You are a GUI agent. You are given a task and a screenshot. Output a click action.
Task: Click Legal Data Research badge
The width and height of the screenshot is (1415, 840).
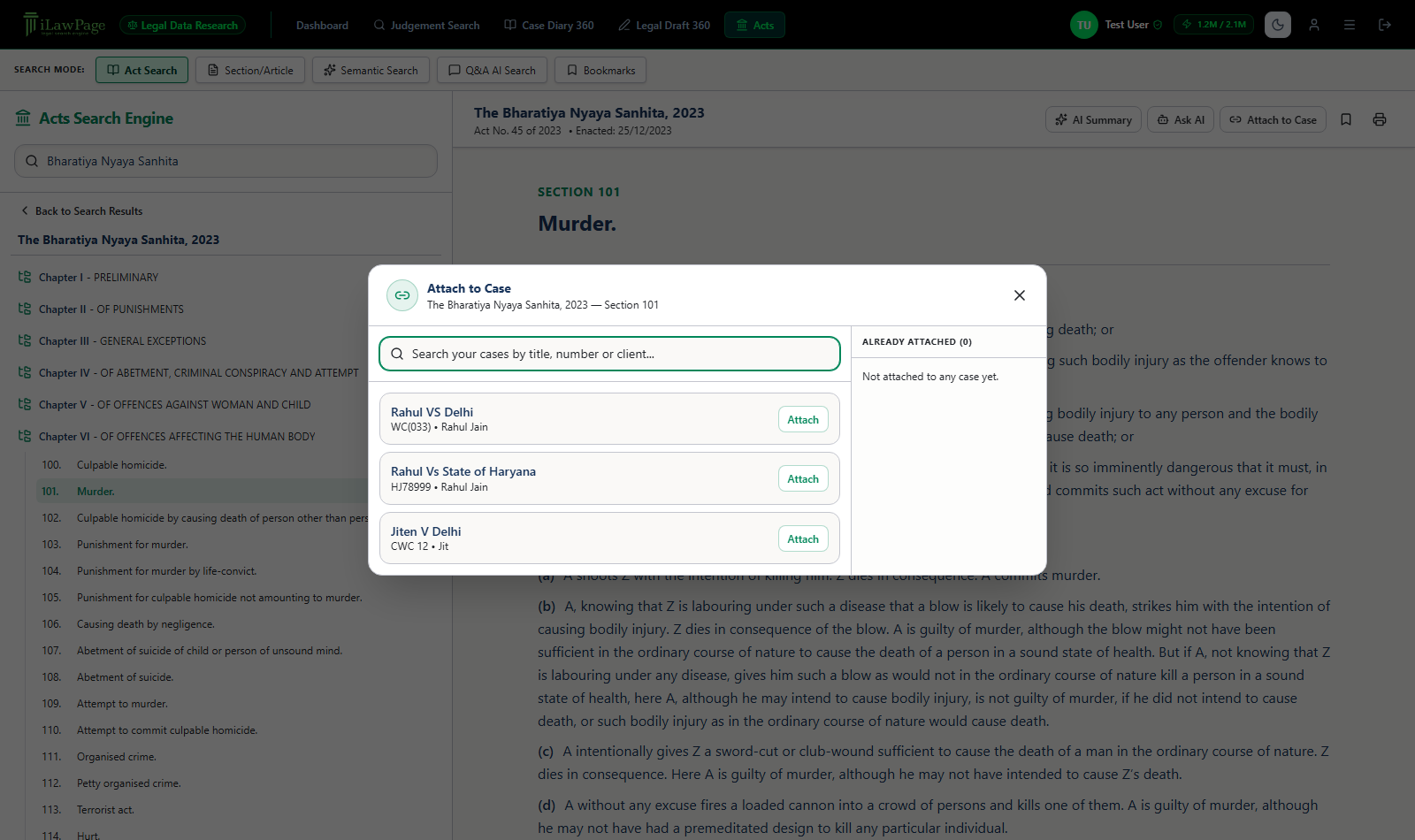[182, 25]
